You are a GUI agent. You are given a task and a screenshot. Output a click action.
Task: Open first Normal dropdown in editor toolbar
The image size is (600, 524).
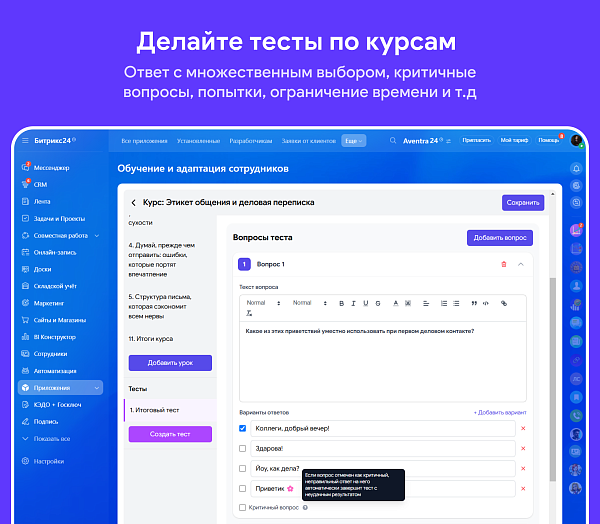coord(264,303)
